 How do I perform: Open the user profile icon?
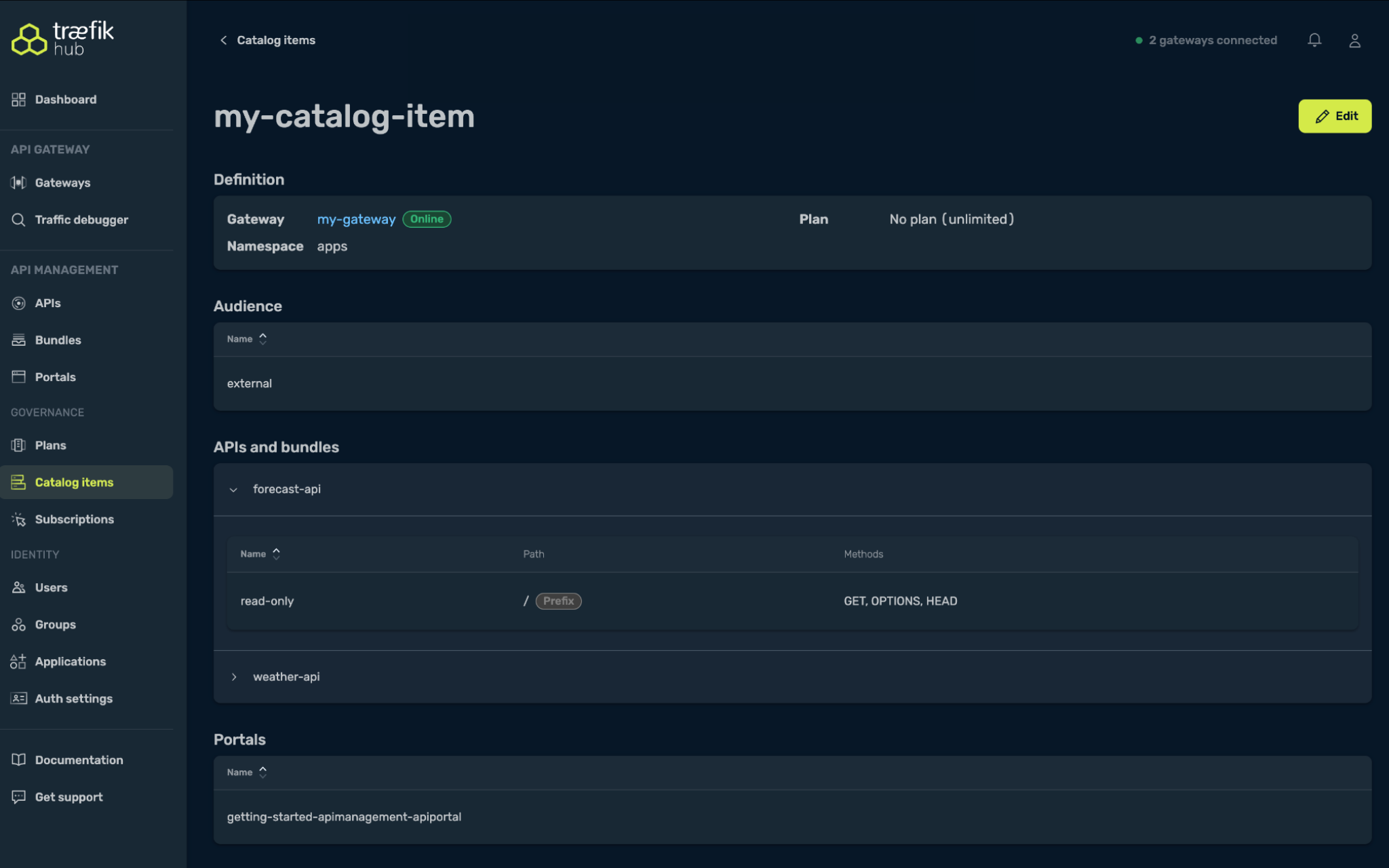(1354, 40)
